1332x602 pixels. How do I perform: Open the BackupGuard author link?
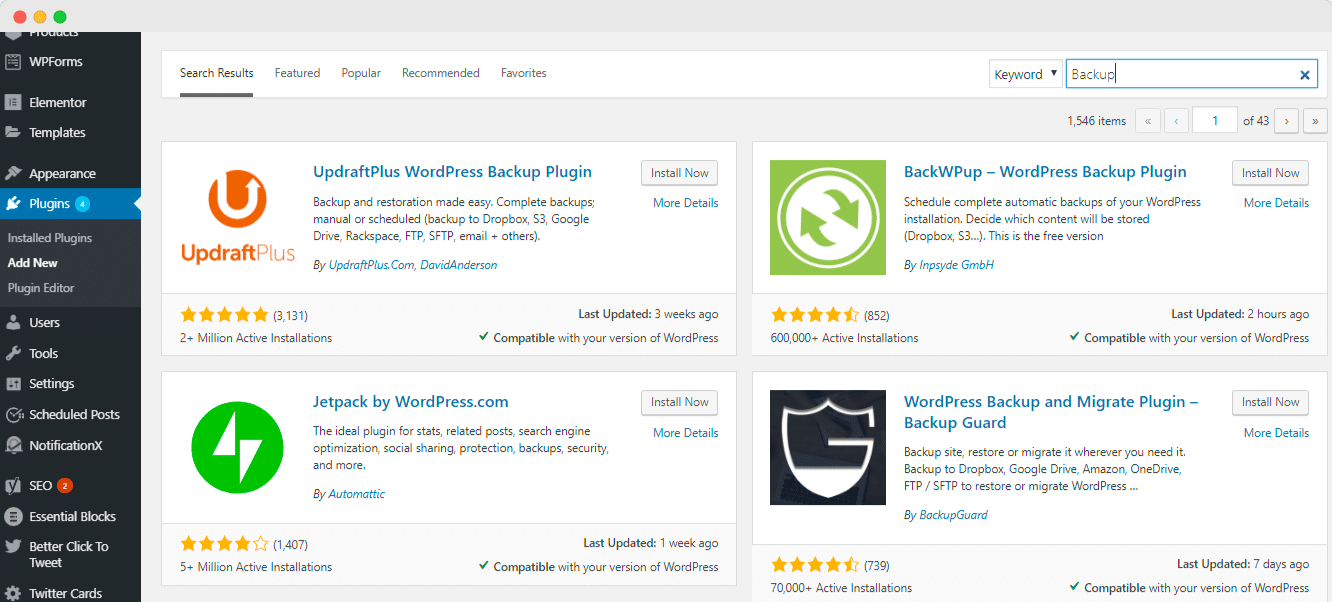click(x=953, y=515)
